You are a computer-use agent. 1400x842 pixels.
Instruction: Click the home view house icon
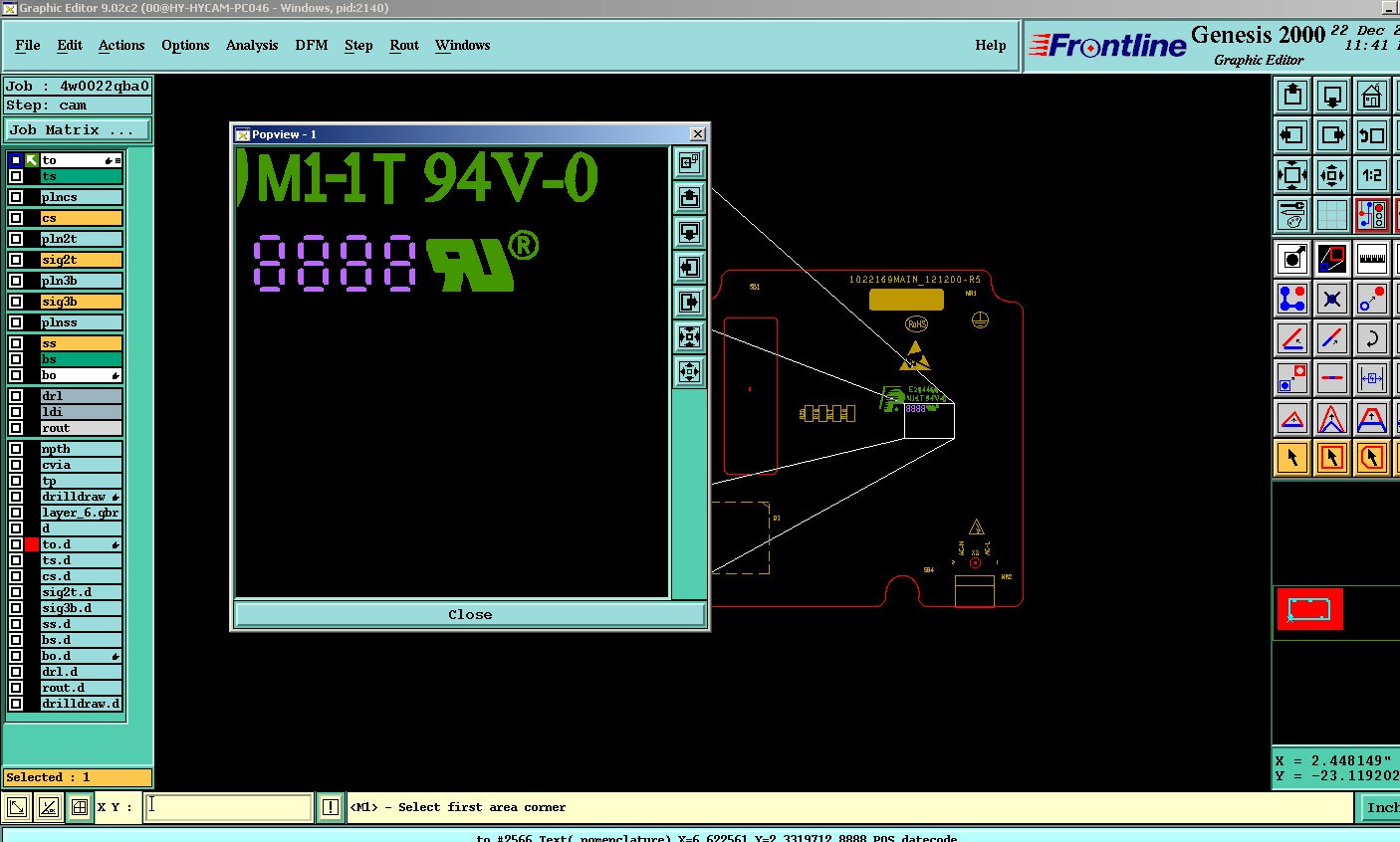pyautogui.click(x=1372, y=96)
